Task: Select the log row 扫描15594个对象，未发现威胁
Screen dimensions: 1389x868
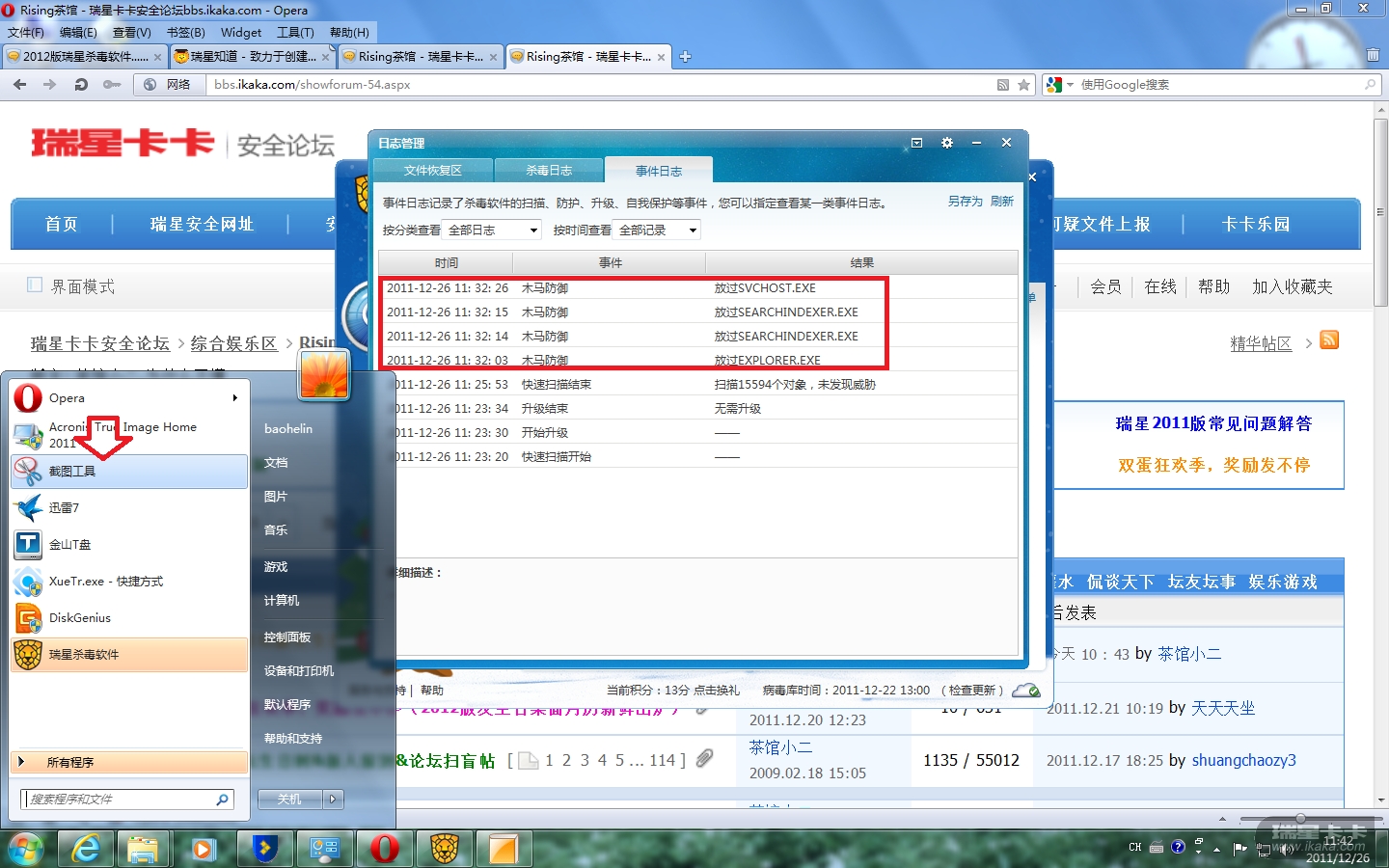Action: pyautogui.click(x=698, y=385)
